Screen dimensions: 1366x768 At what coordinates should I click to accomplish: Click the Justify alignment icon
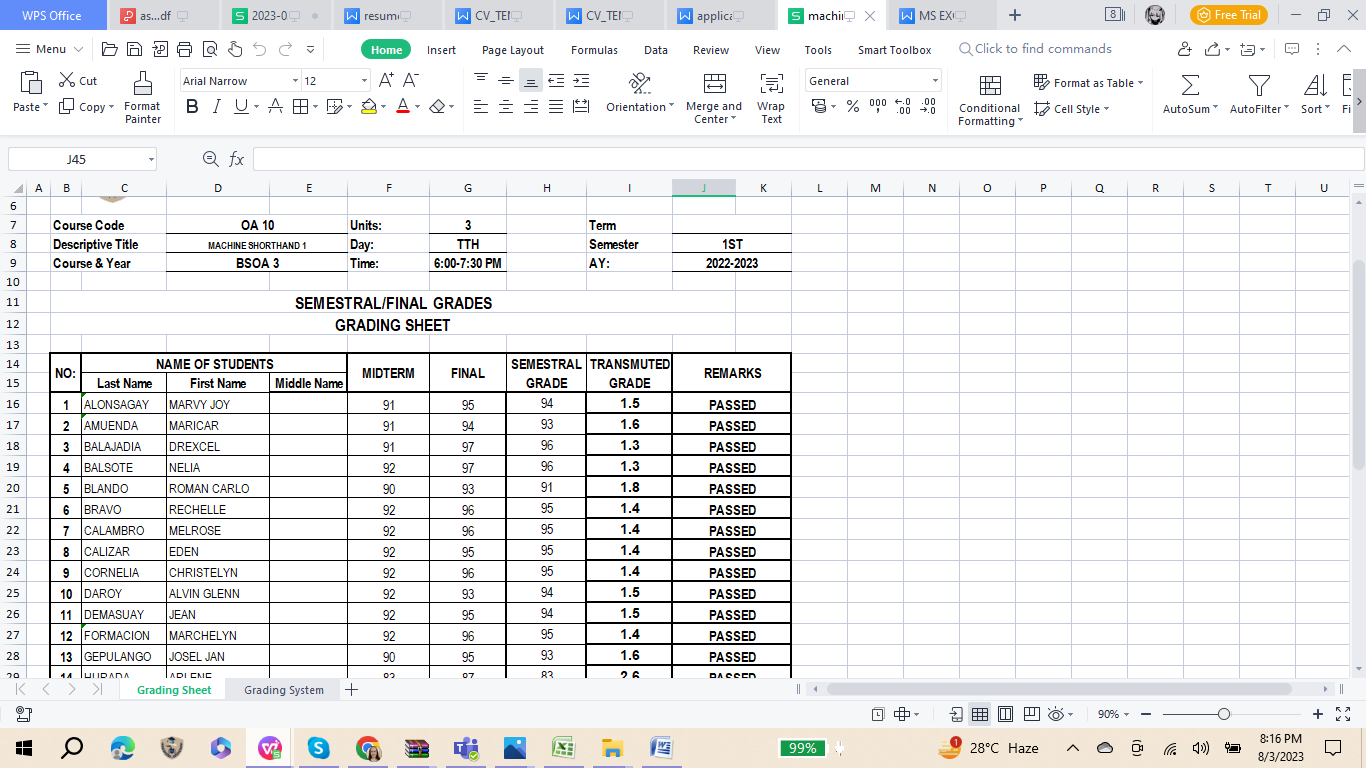pyautogui.click(x=556, y=107)
